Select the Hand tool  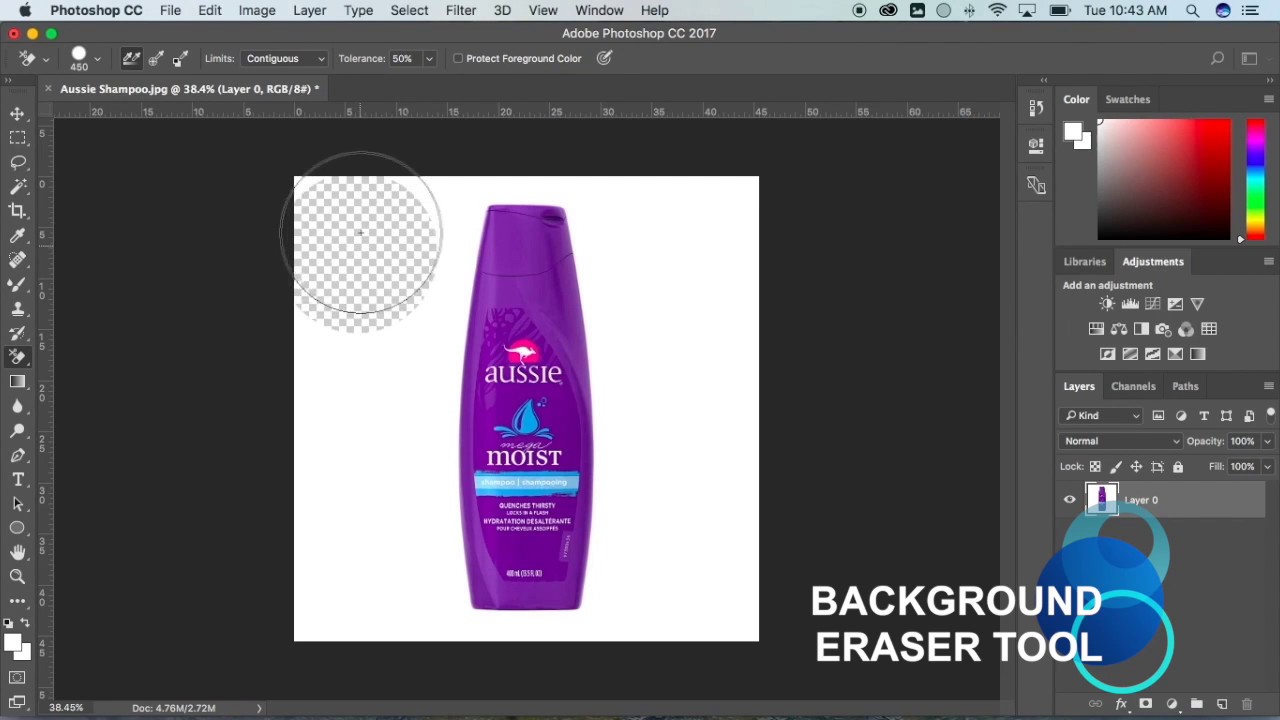pyautogui.click(x=18, y=552)
